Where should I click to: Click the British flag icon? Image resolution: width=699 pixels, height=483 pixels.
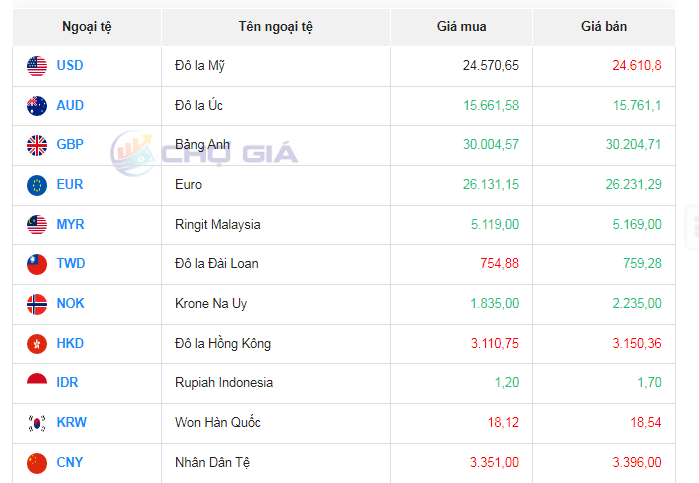37,145
